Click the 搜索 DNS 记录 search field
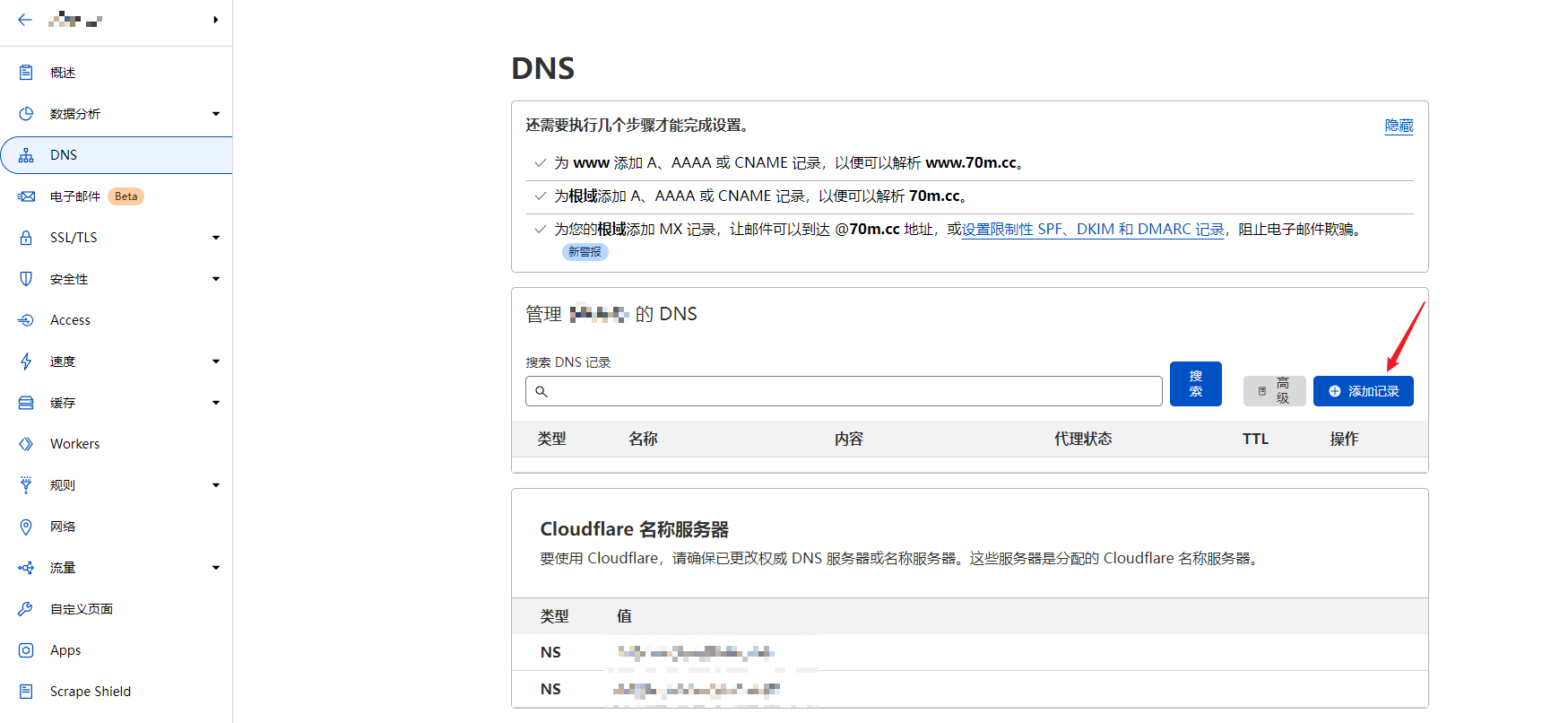This screenshot has height=723, width=1568. pyautogui.click(x=844, y=391)
